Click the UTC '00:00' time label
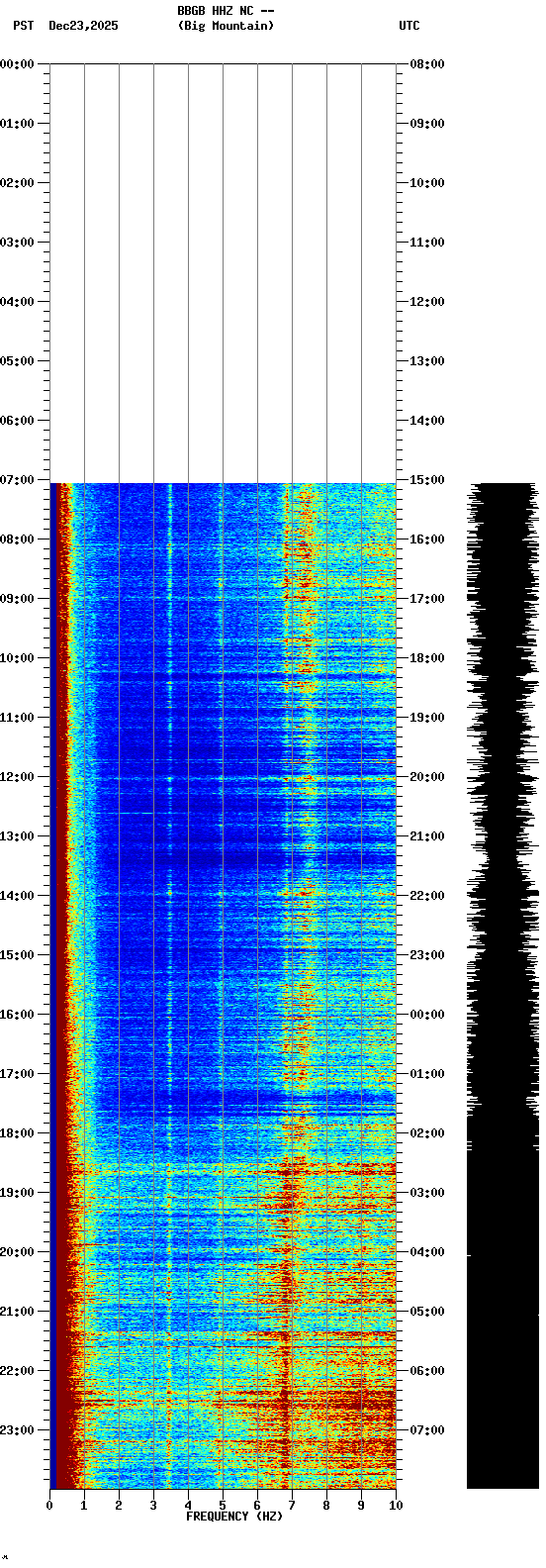Screen dimensions: 546x1568 (427, 1015)
